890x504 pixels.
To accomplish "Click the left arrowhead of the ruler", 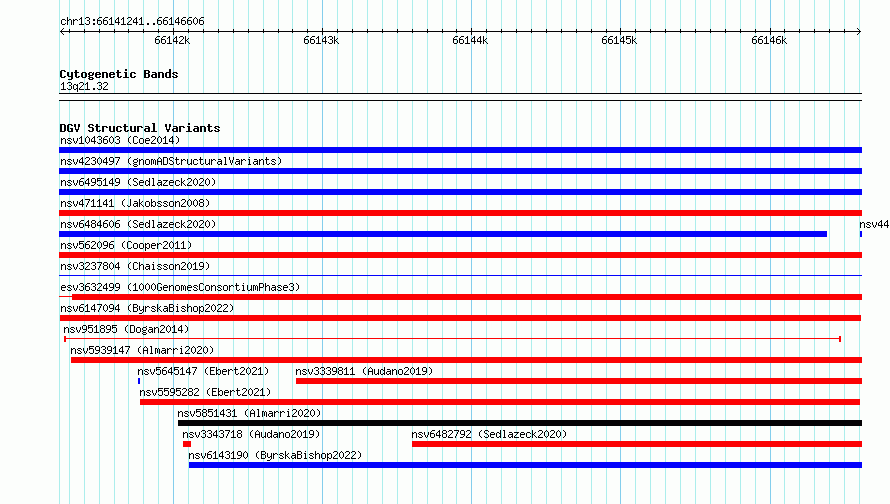I will tap(62, 32).
